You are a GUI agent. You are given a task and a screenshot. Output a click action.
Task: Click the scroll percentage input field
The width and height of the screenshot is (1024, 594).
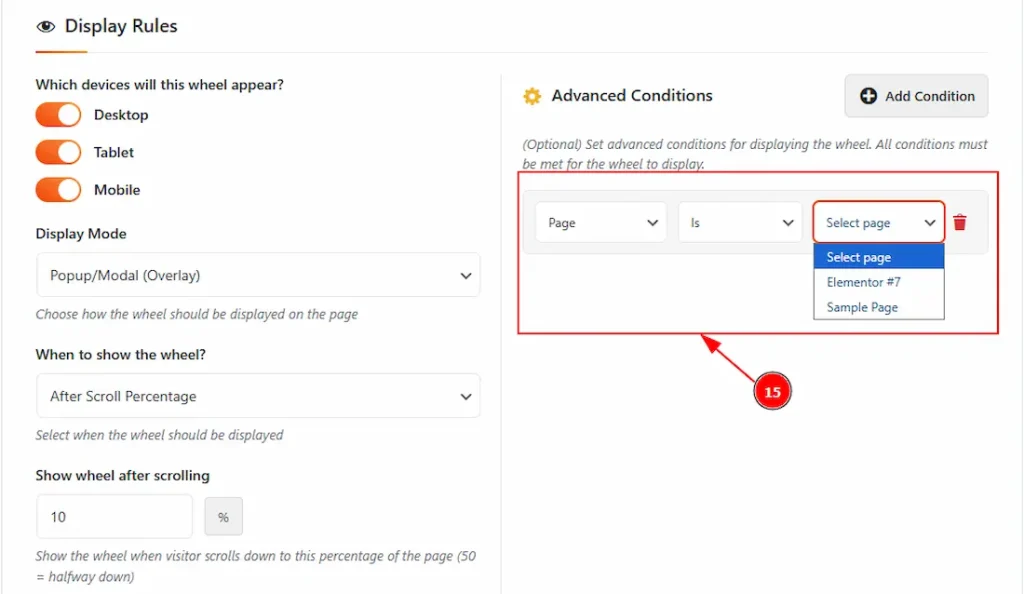pyautogui.click(x=114, y=517)
